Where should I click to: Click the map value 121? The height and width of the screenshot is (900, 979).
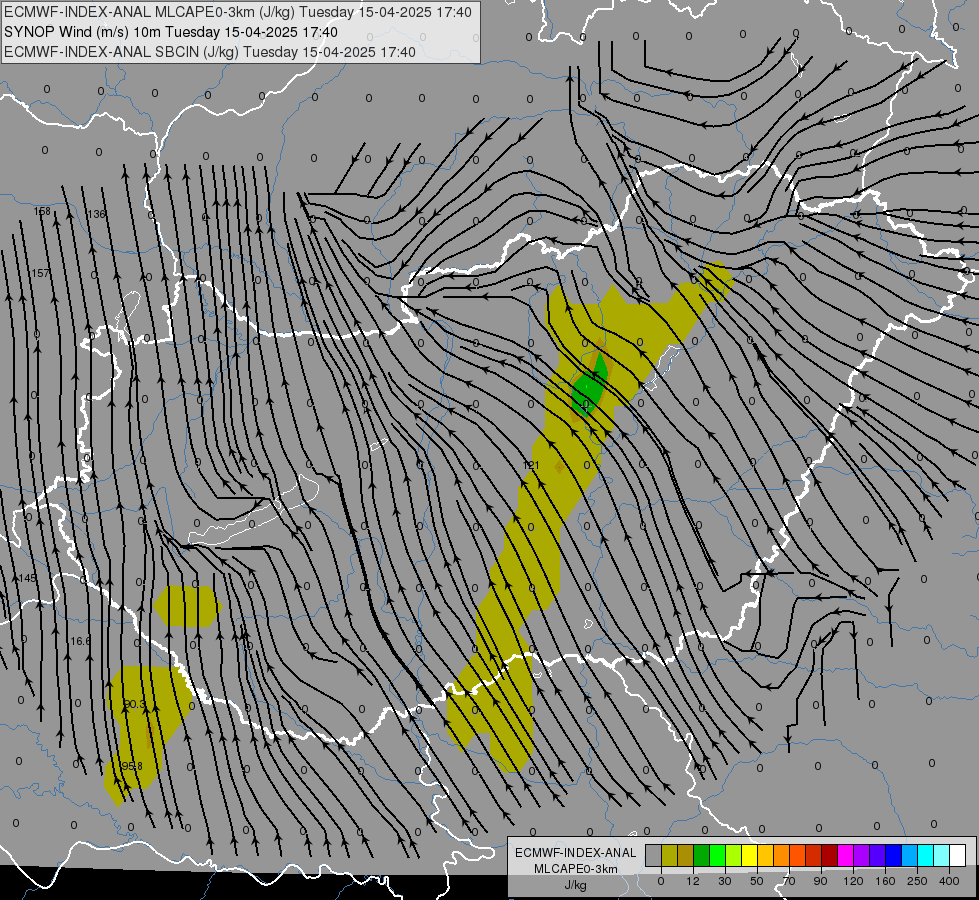531,465
